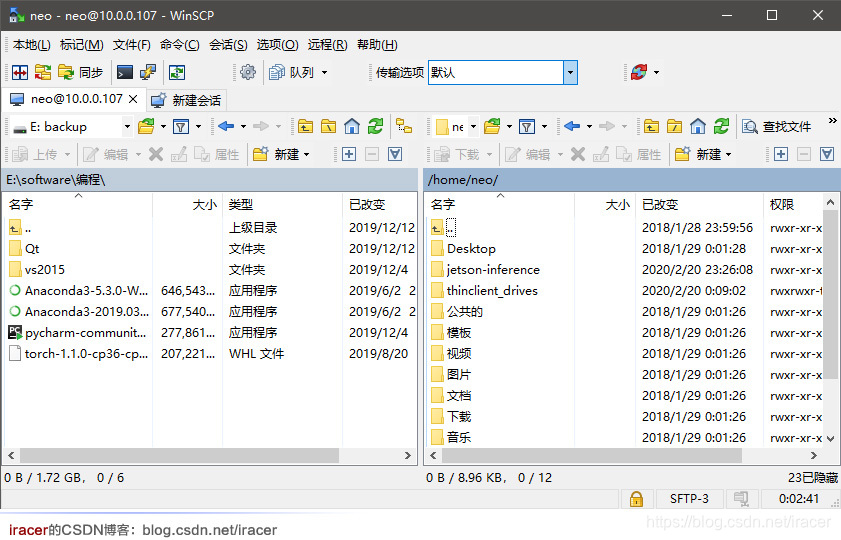The image size is (841, 540).
Task: Click the Compare Directories icon in main toolbar
Action: tap(20, 72)
